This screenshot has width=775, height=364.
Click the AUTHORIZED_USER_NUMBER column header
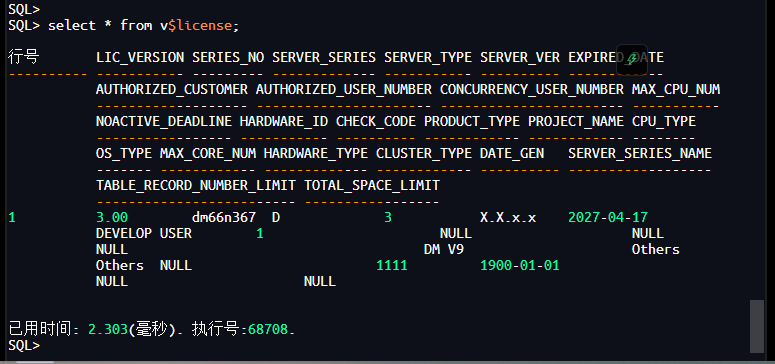(x=344, y=90)
